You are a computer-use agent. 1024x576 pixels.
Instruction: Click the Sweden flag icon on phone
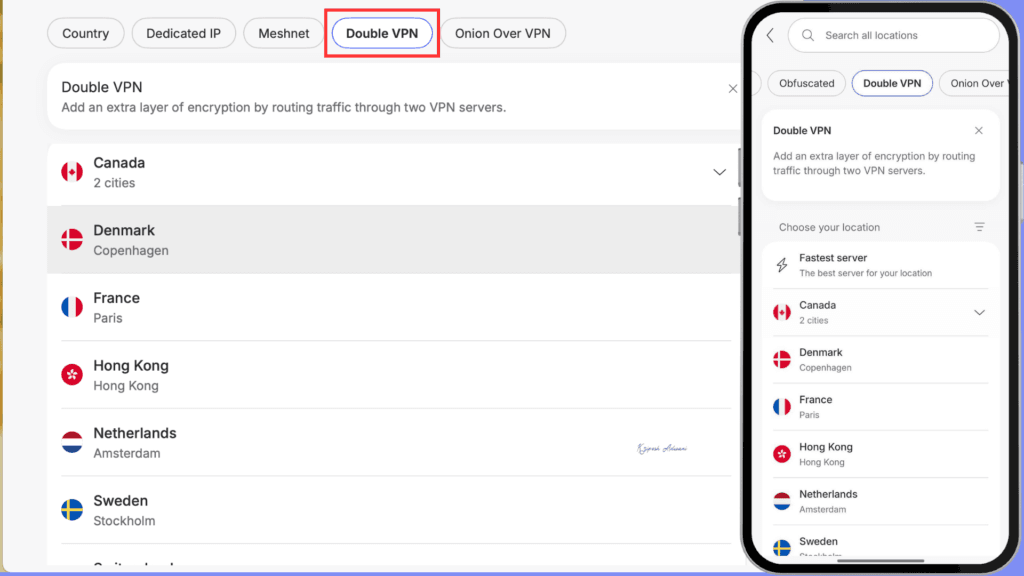coord(782,548)
